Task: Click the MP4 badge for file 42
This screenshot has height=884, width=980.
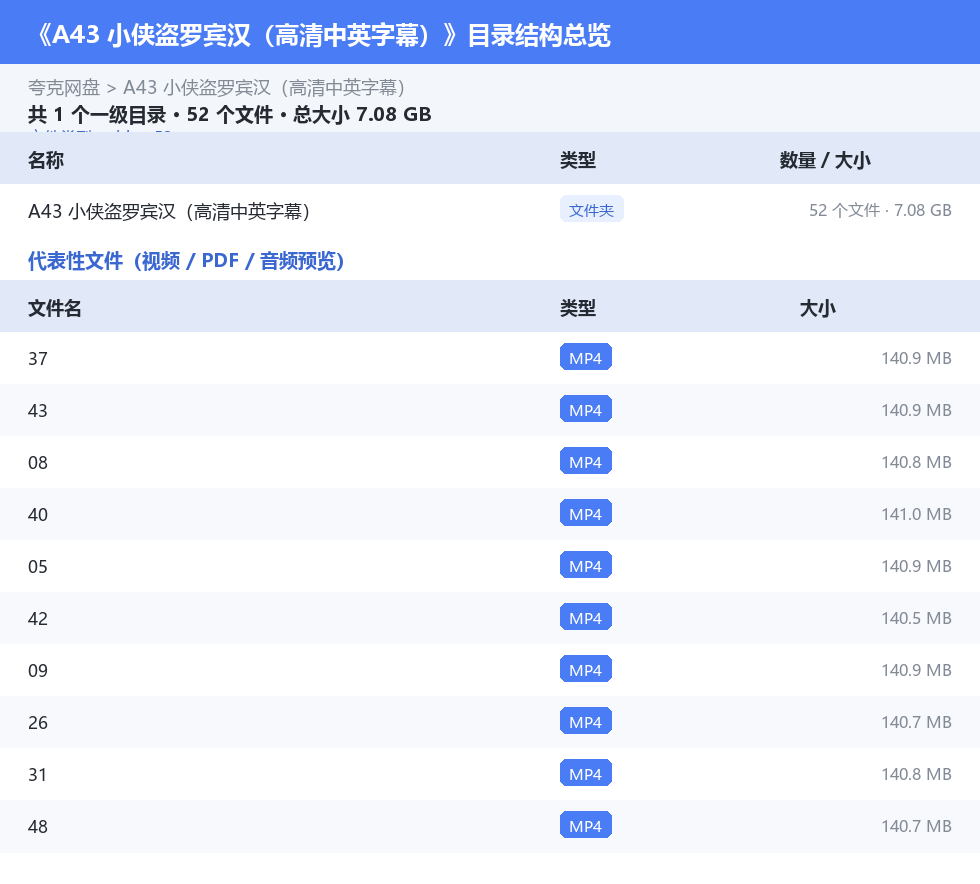Action: tap(586, 617)
